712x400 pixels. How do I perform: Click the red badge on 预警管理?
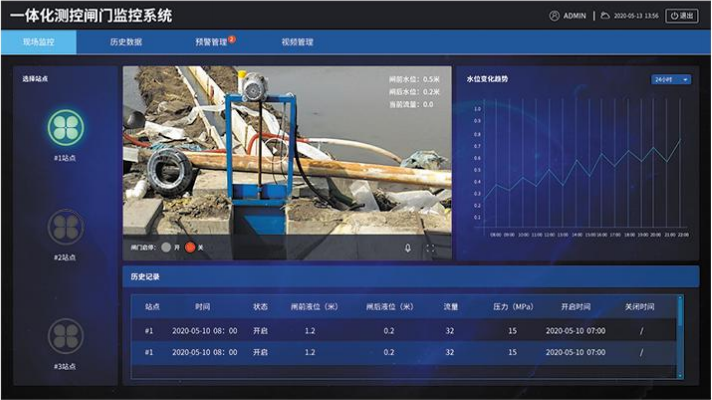pos(232,39)
